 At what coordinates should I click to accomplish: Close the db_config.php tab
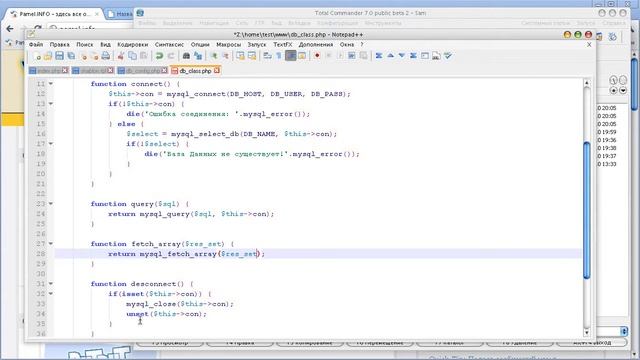(164, 71)
